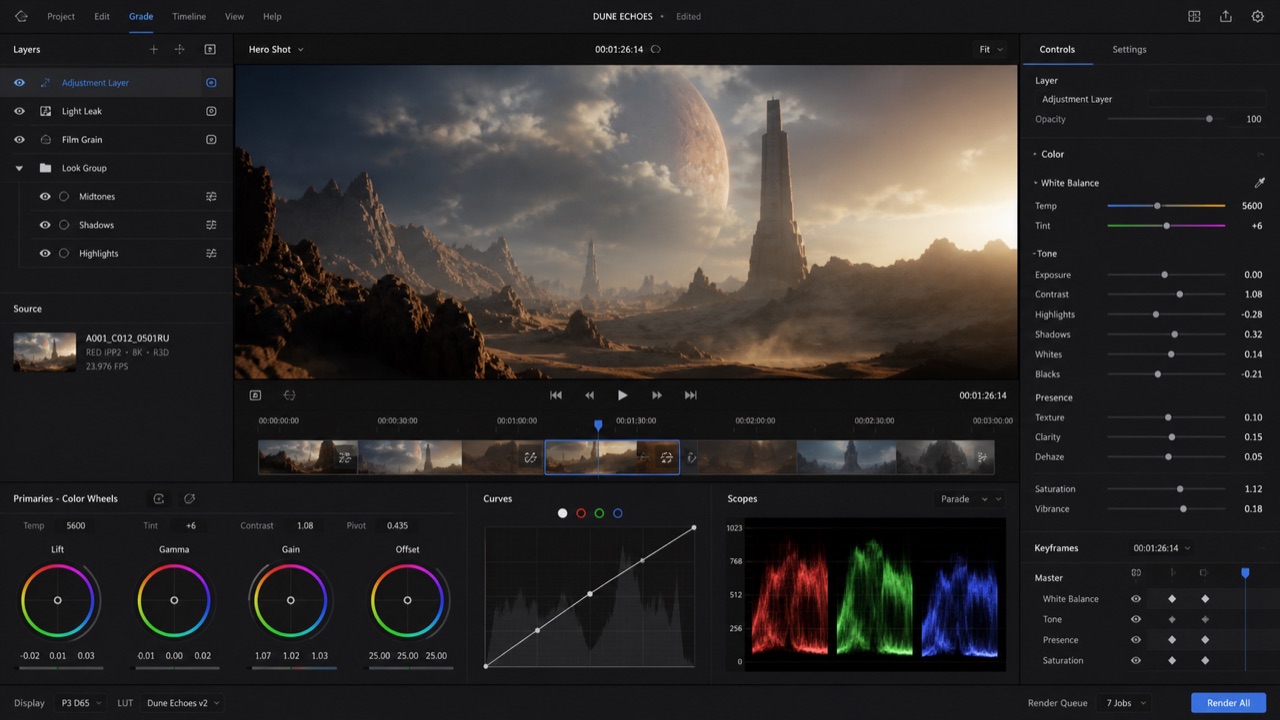The image size is (1280, 720).
Task: Open the Fit zoom dropdown
Action: pos(991,49)
